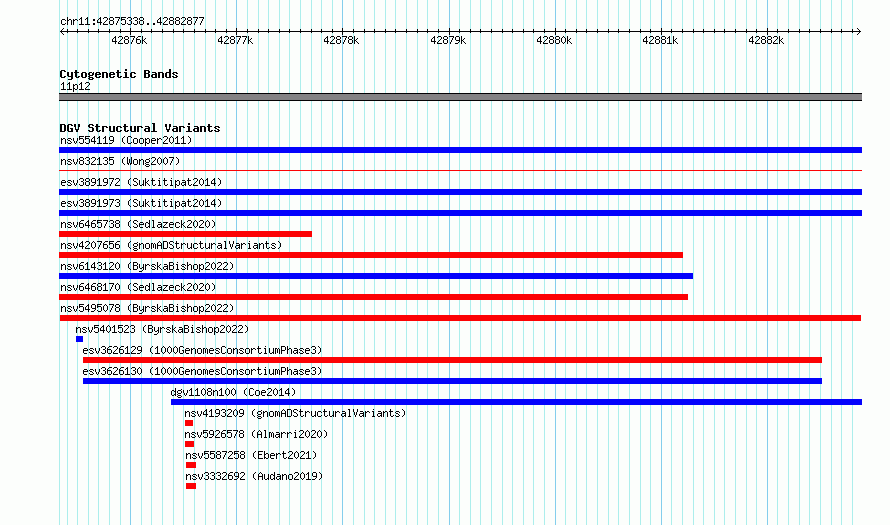Click the red bar of nsv6468170
Screen dimensions: 890x525
373,297
